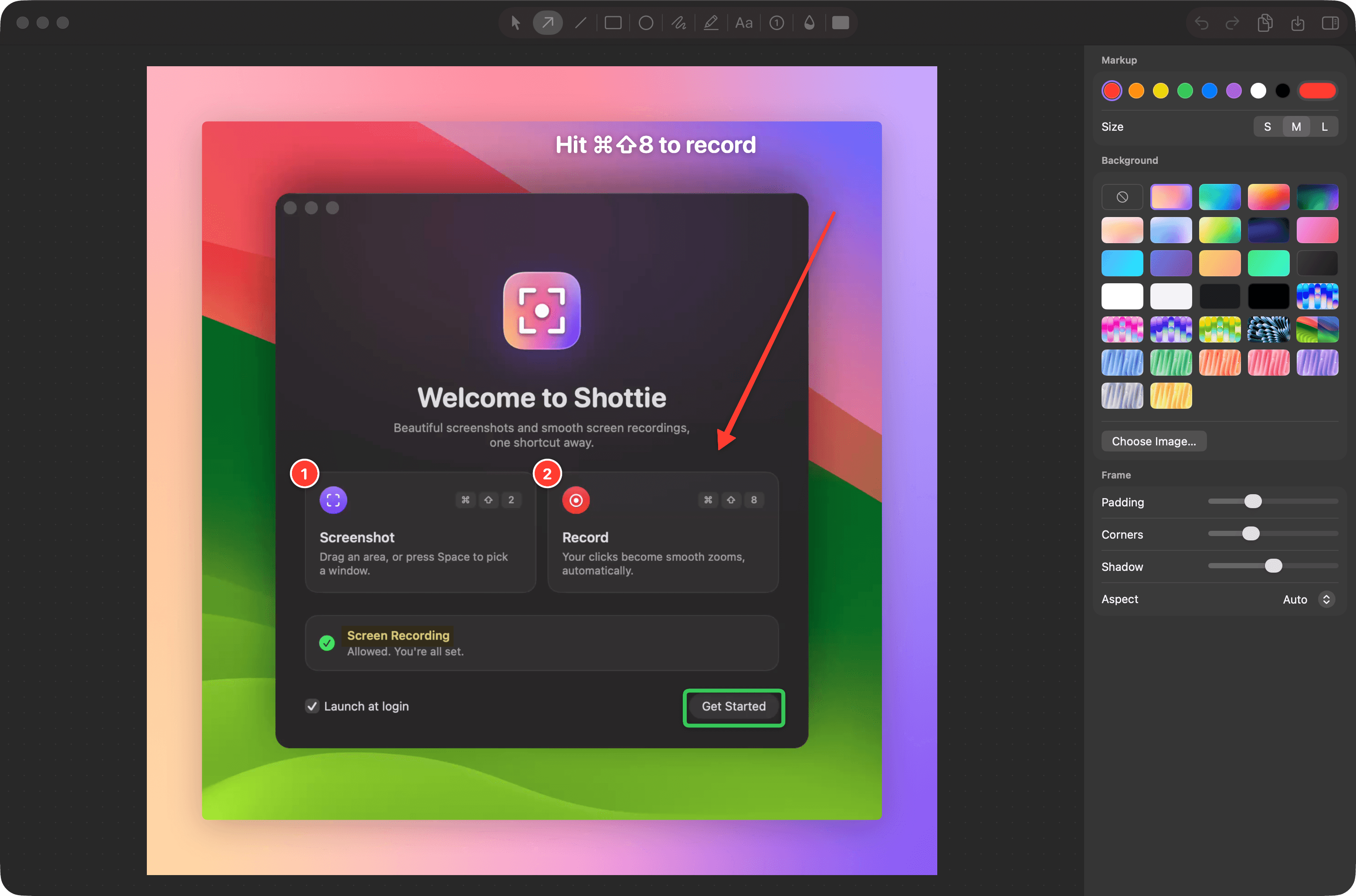This screenshot has height=896, width=1356.
Task: Pick the red markup color
Action: tap(1112, 90)
